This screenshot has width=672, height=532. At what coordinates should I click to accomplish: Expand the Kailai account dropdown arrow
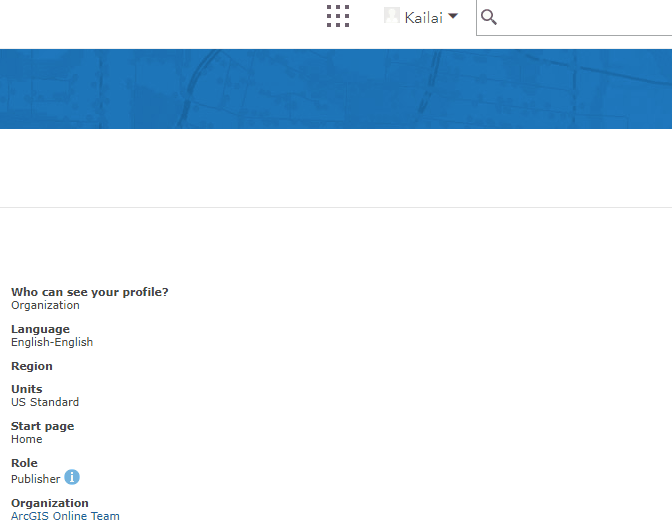pyautogui.click(x=453, y=16)
